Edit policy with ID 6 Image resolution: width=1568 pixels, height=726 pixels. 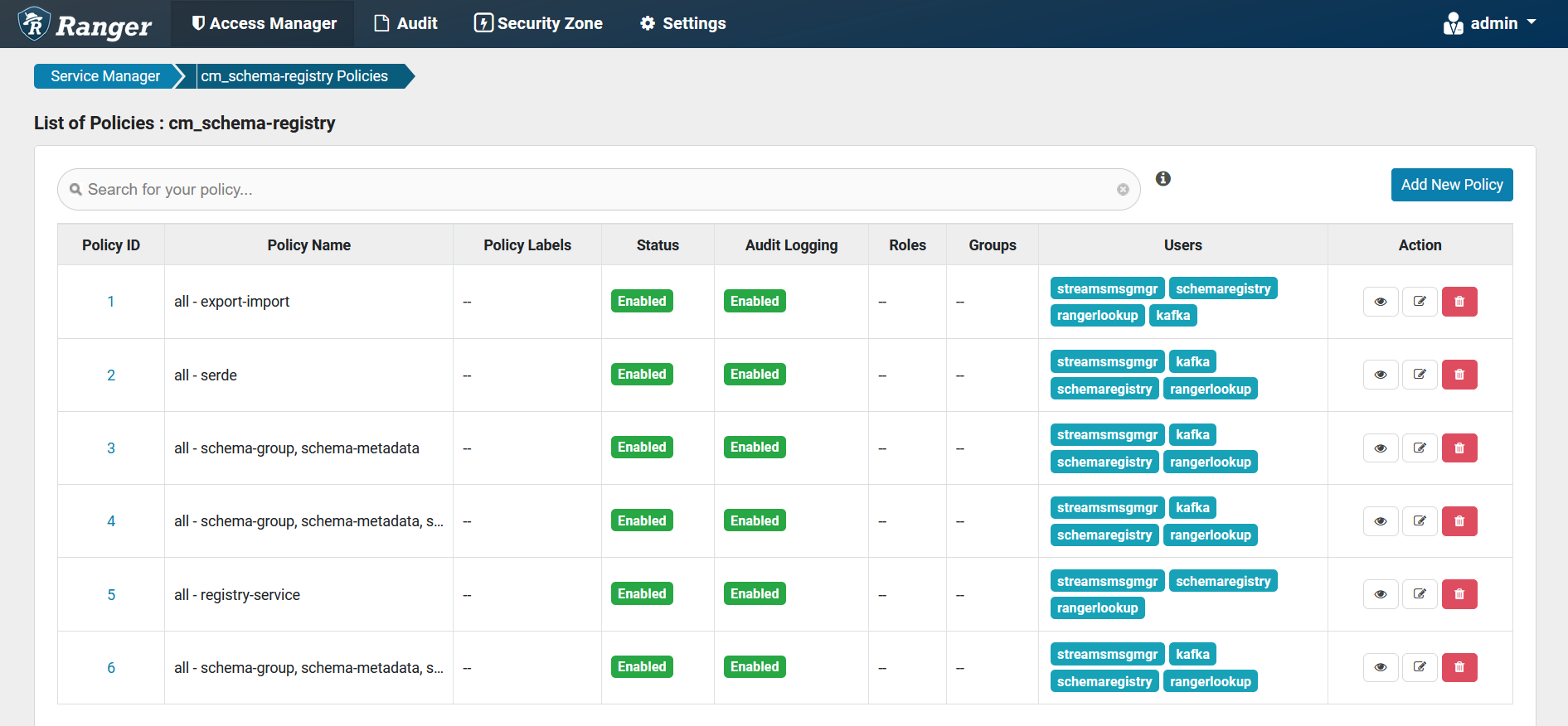(x=1419, y=667)
